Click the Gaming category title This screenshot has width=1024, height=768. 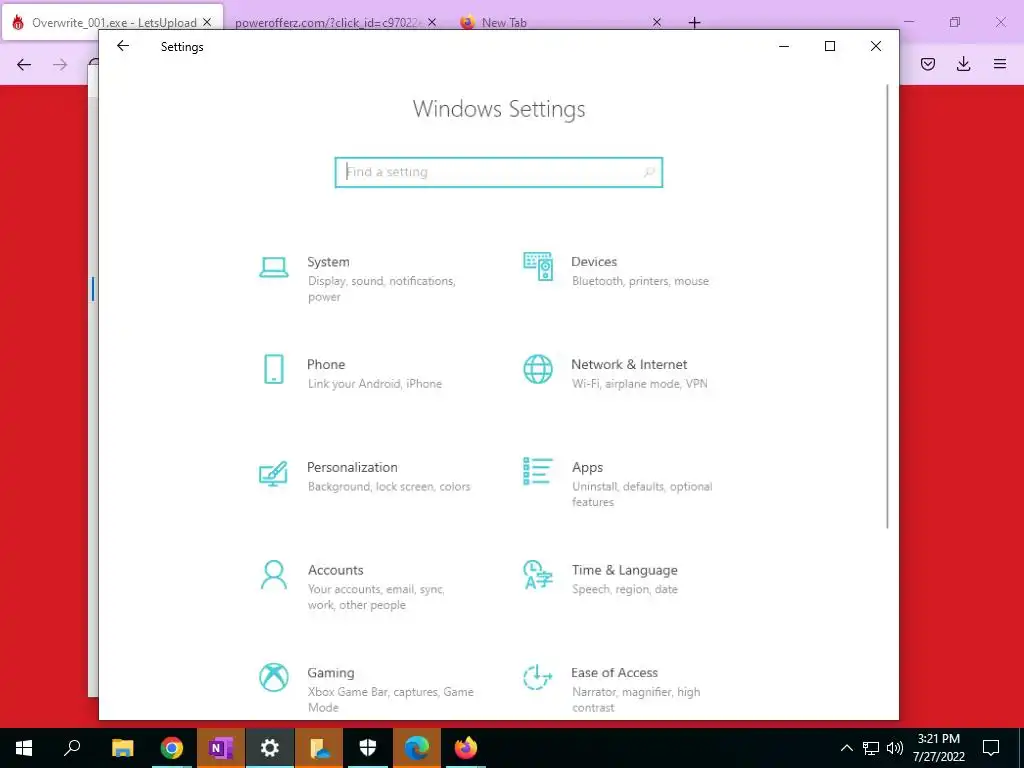330,673
